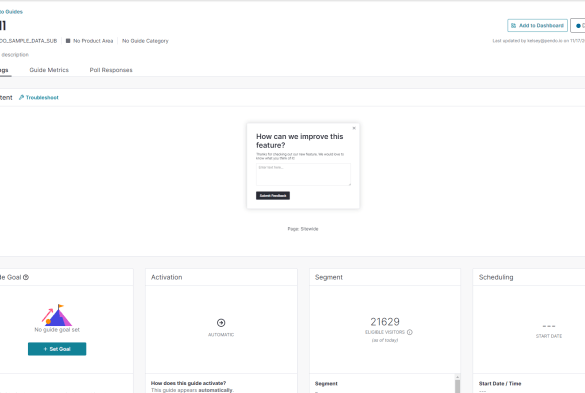This screenshot has width=585, height=393.
Task: Switch to the Poll Responses tab
Action: tap(111, 70)
